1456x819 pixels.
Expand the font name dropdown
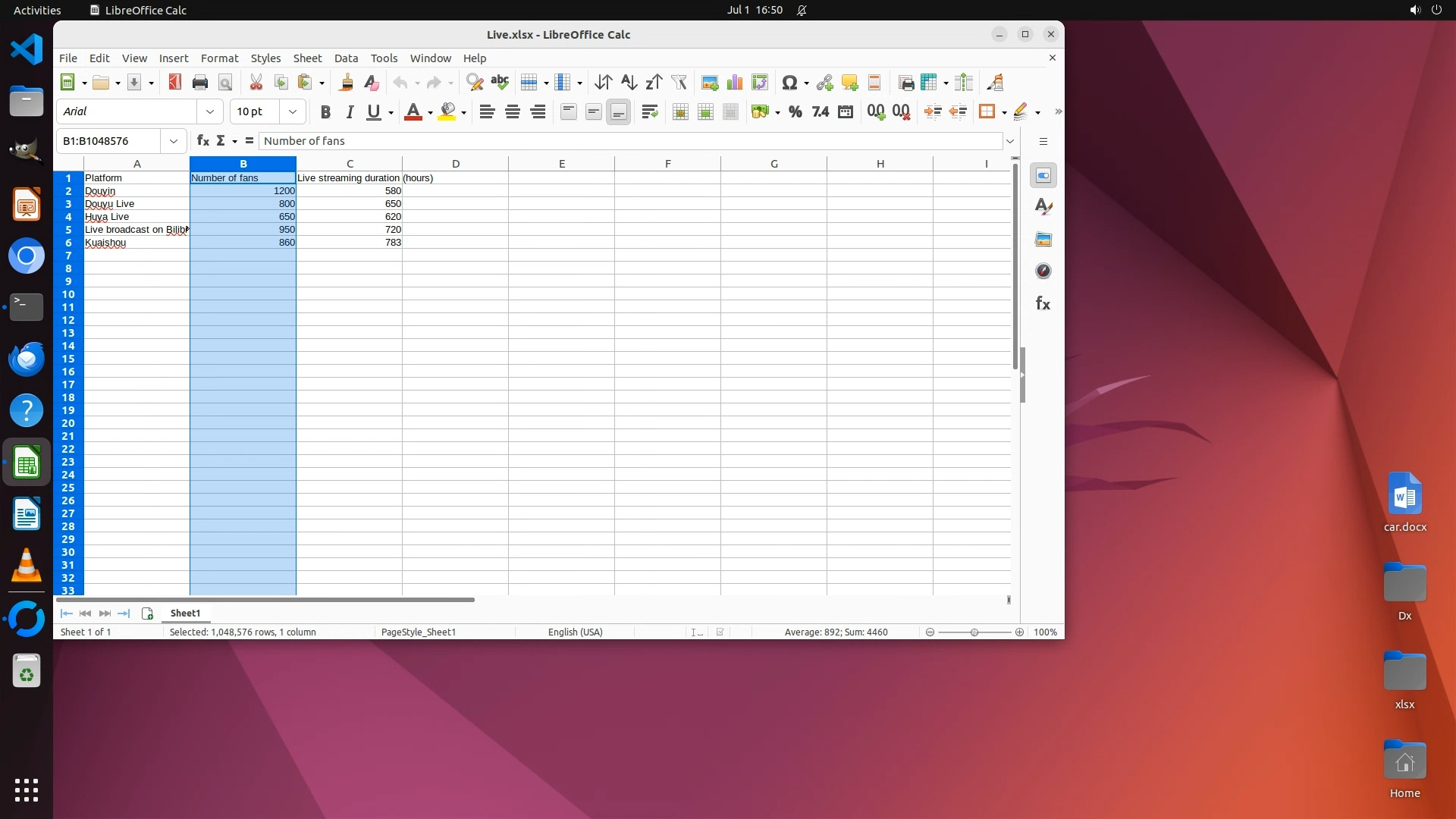coord(210,112)
